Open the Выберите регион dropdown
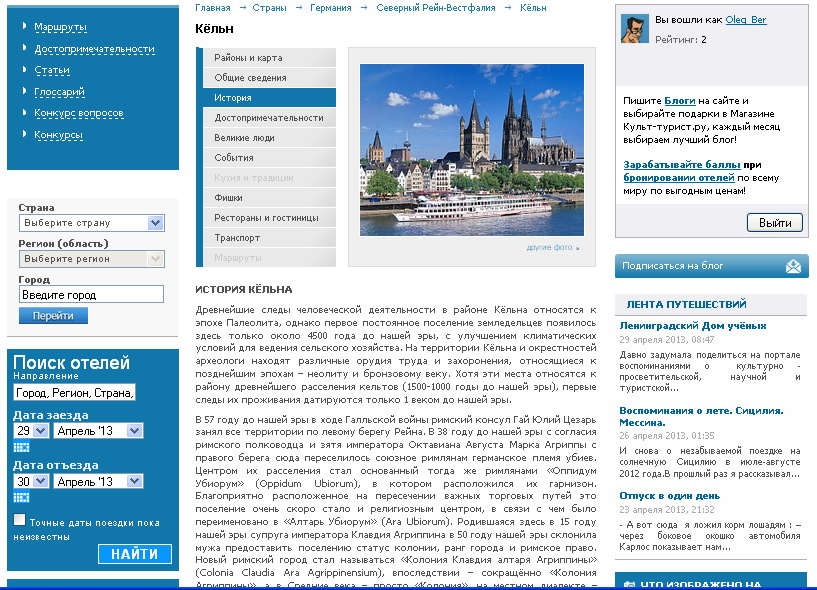Image resolution: width=817 pixels, height=590 pixels. 92,259
